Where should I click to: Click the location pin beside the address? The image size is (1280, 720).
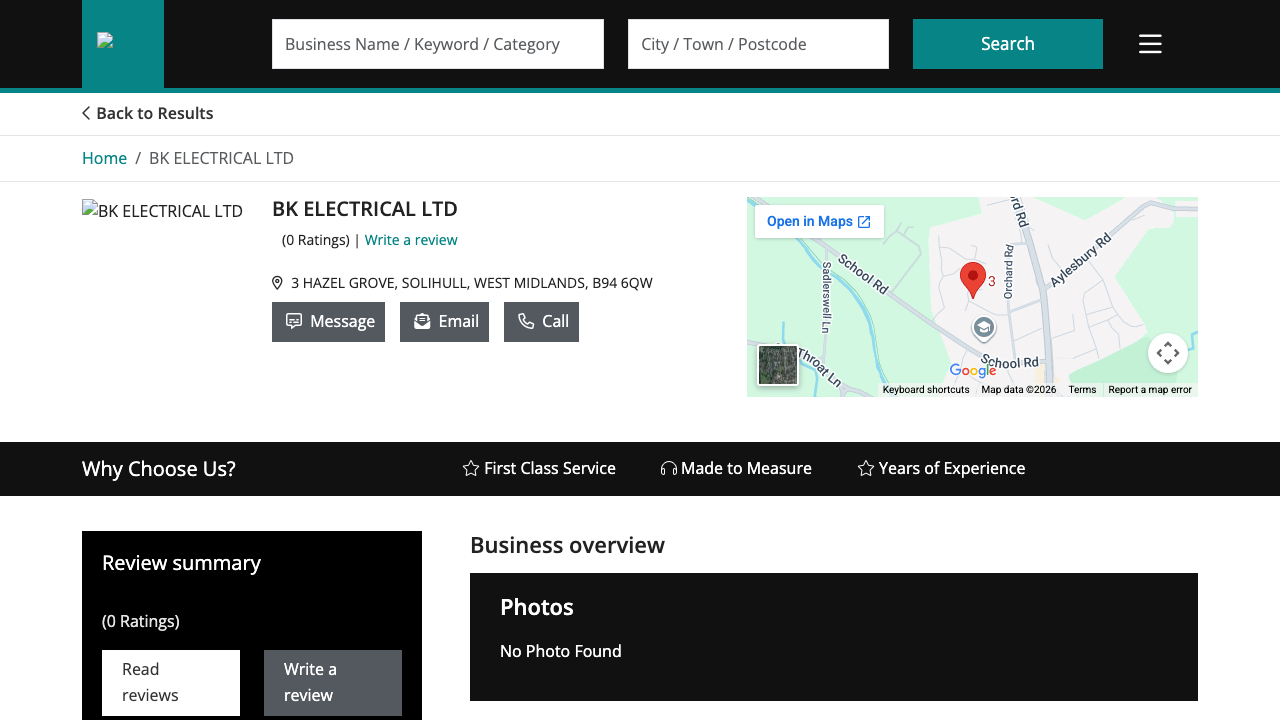click(276, 282)
